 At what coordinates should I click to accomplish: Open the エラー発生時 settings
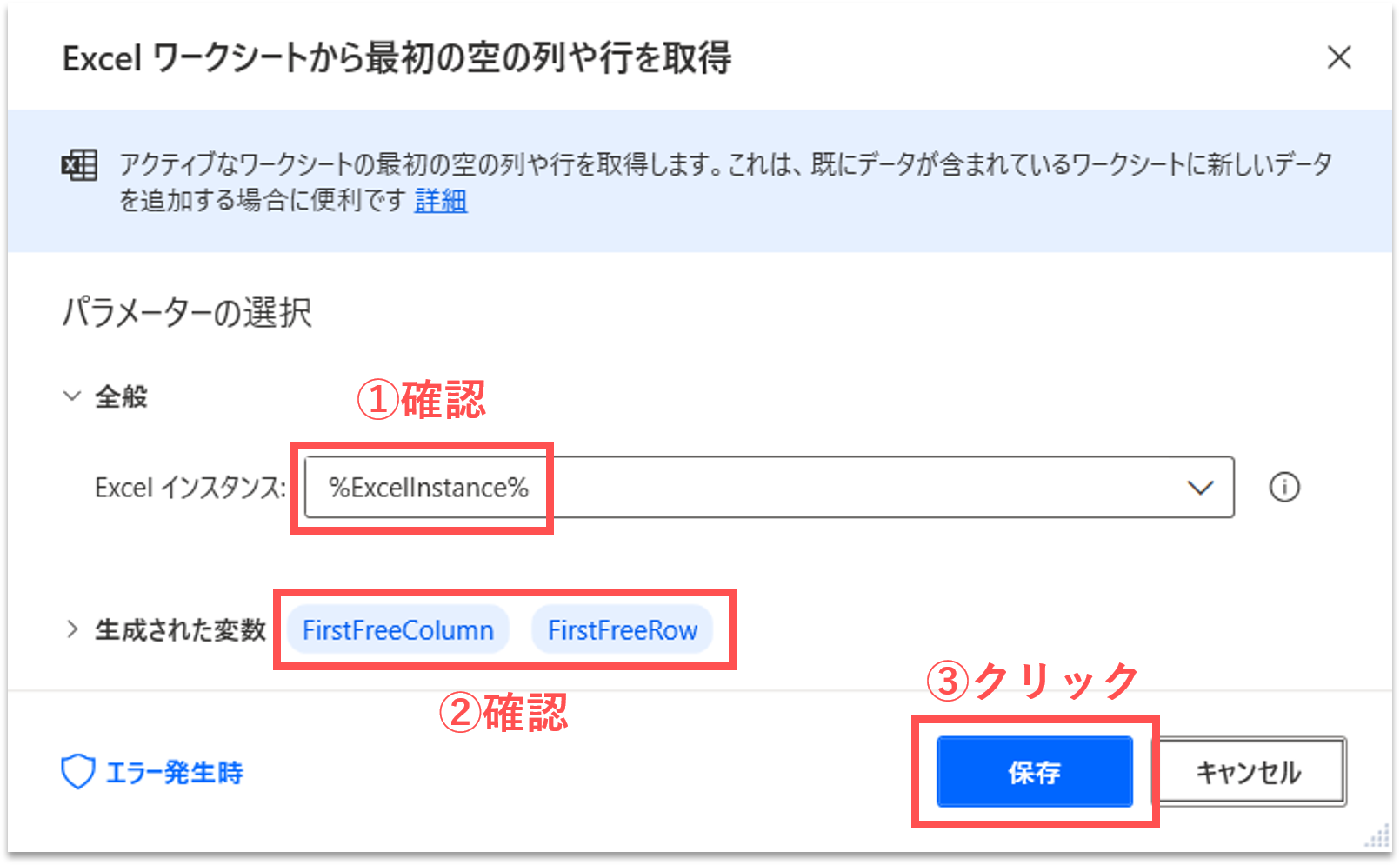174,772
